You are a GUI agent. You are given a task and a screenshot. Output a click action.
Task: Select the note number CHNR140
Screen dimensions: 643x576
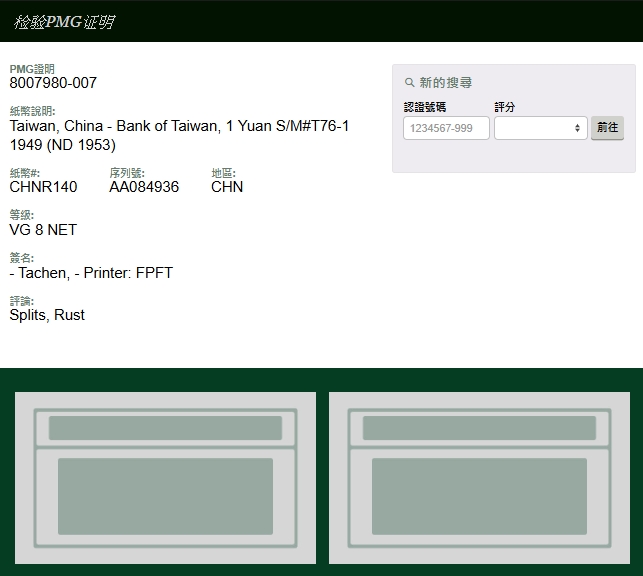point(43,187)
